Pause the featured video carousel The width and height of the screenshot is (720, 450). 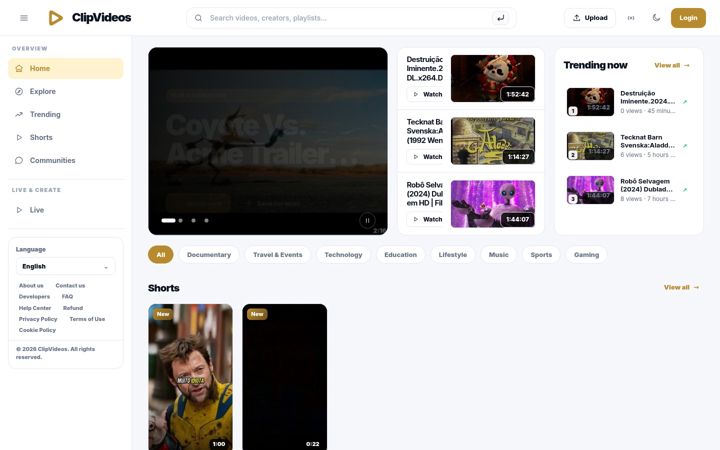pos(367,220)
